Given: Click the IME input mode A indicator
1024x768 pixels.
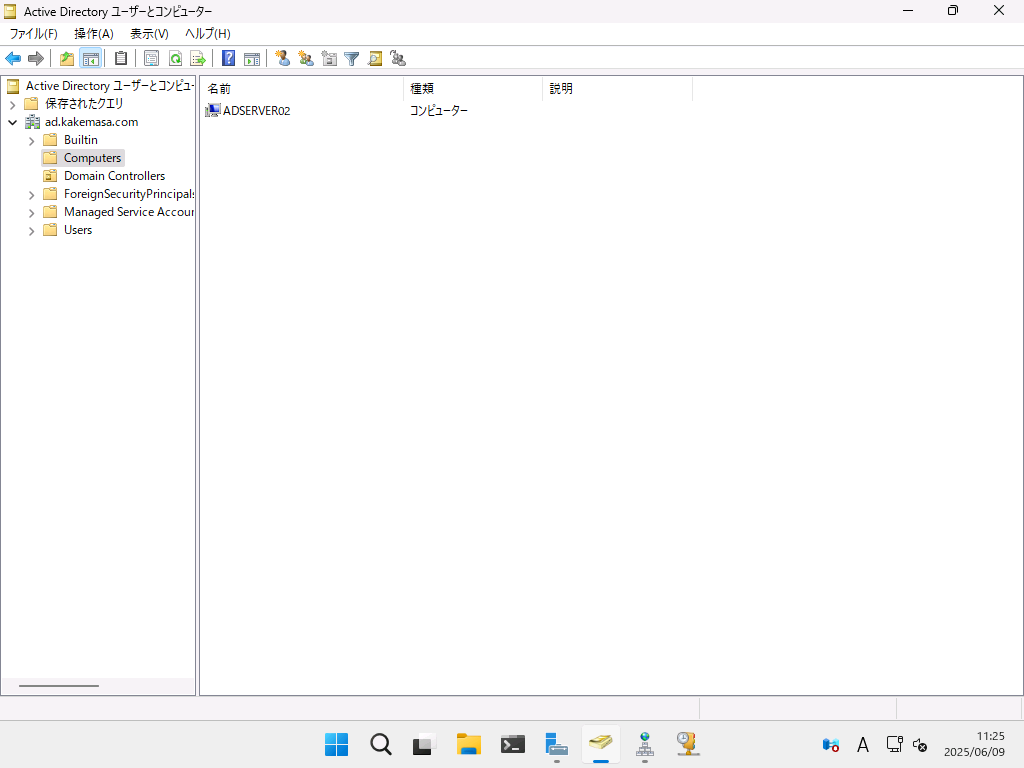Looking at the screenshot, I should (863, 744).
